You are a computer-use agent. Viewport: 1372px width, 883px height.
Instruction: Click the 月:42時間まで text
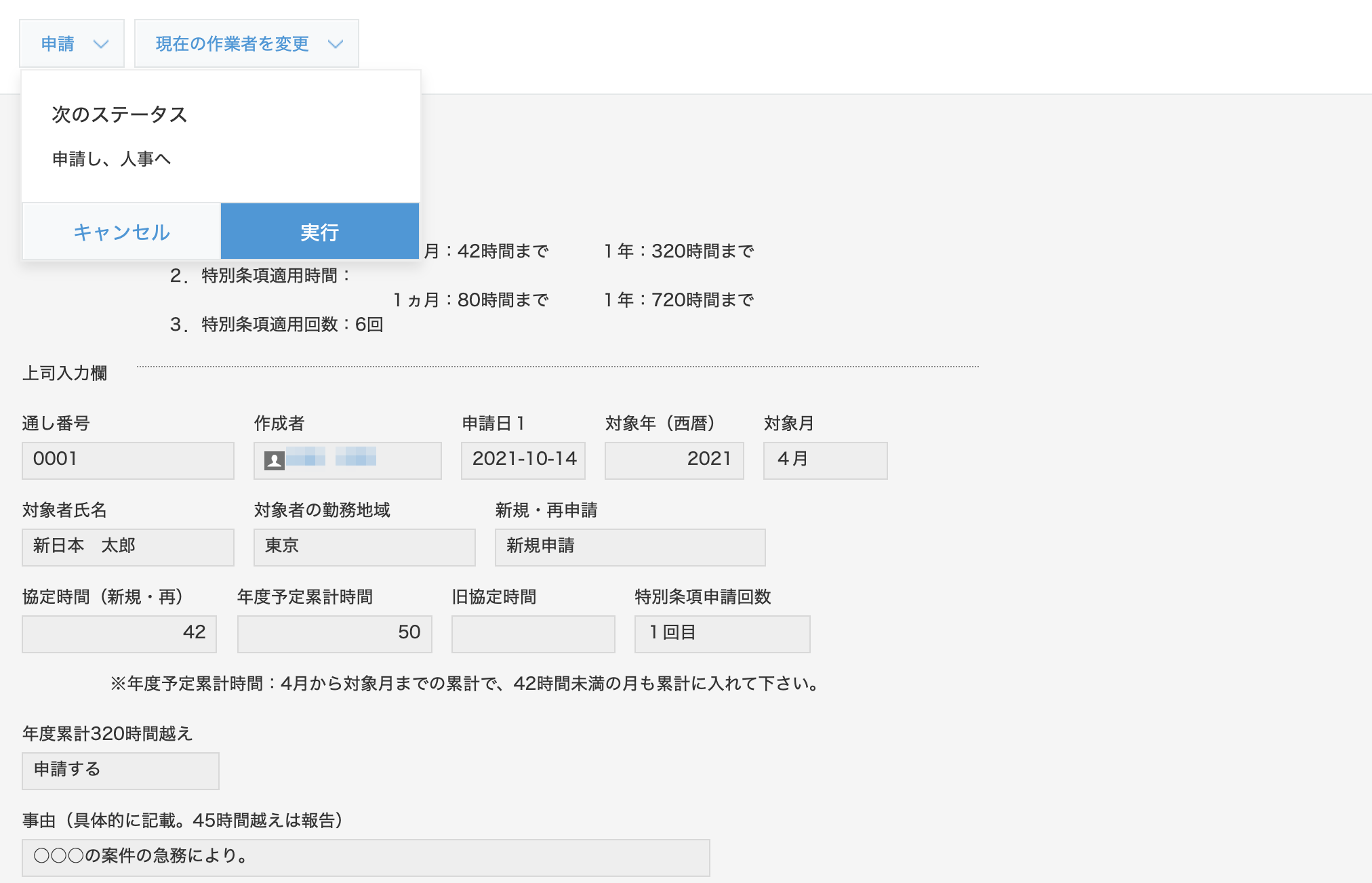[x=487, y=251]
